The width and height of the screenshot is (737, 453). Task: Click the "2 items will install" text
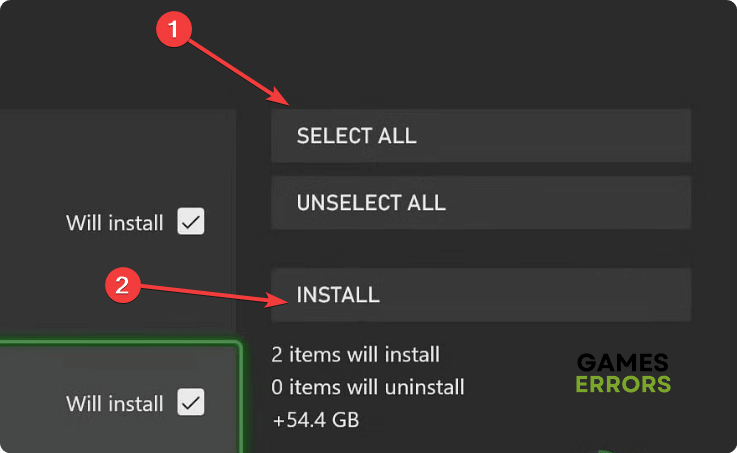click(x=355, y=354)
